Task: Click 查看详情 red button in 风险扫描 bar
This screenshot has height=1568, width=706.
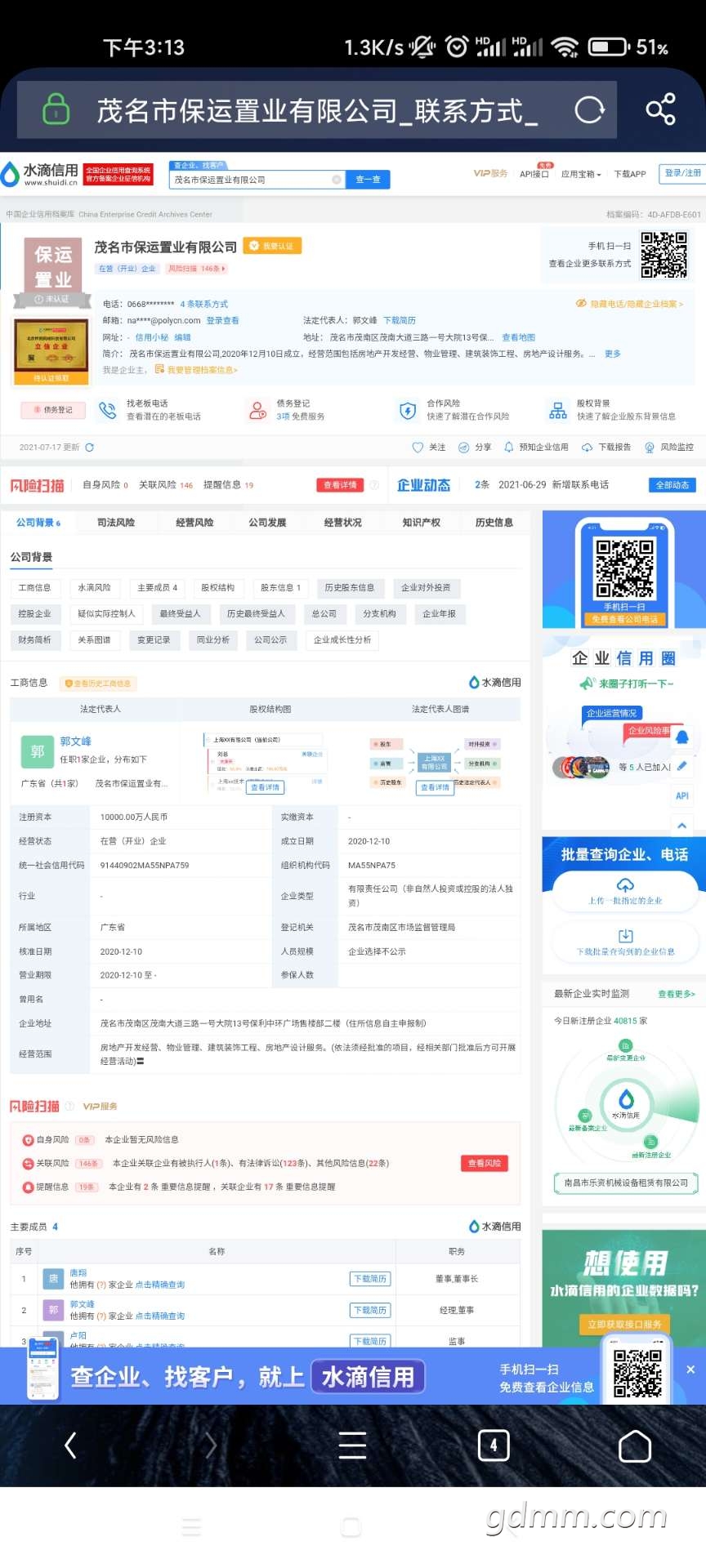Action: 340,485
